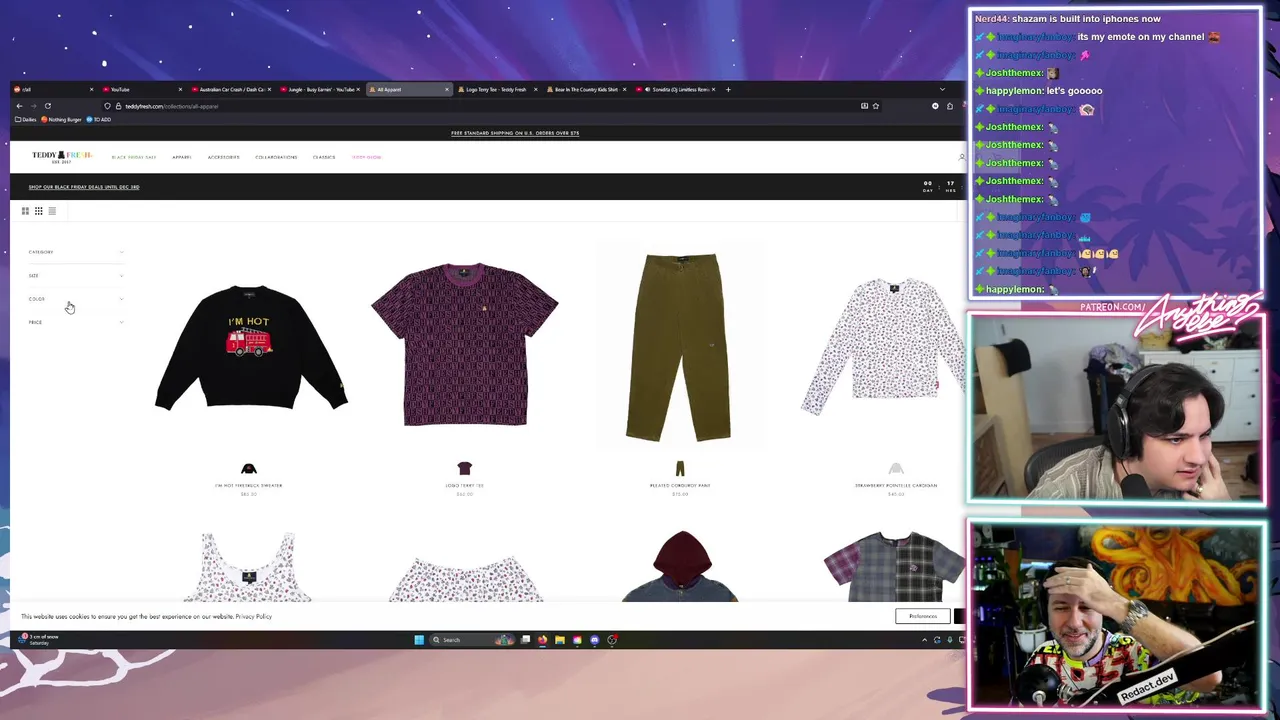Bookmark this page with the star icon
1280x720 pixels.
tap(876, 106)
